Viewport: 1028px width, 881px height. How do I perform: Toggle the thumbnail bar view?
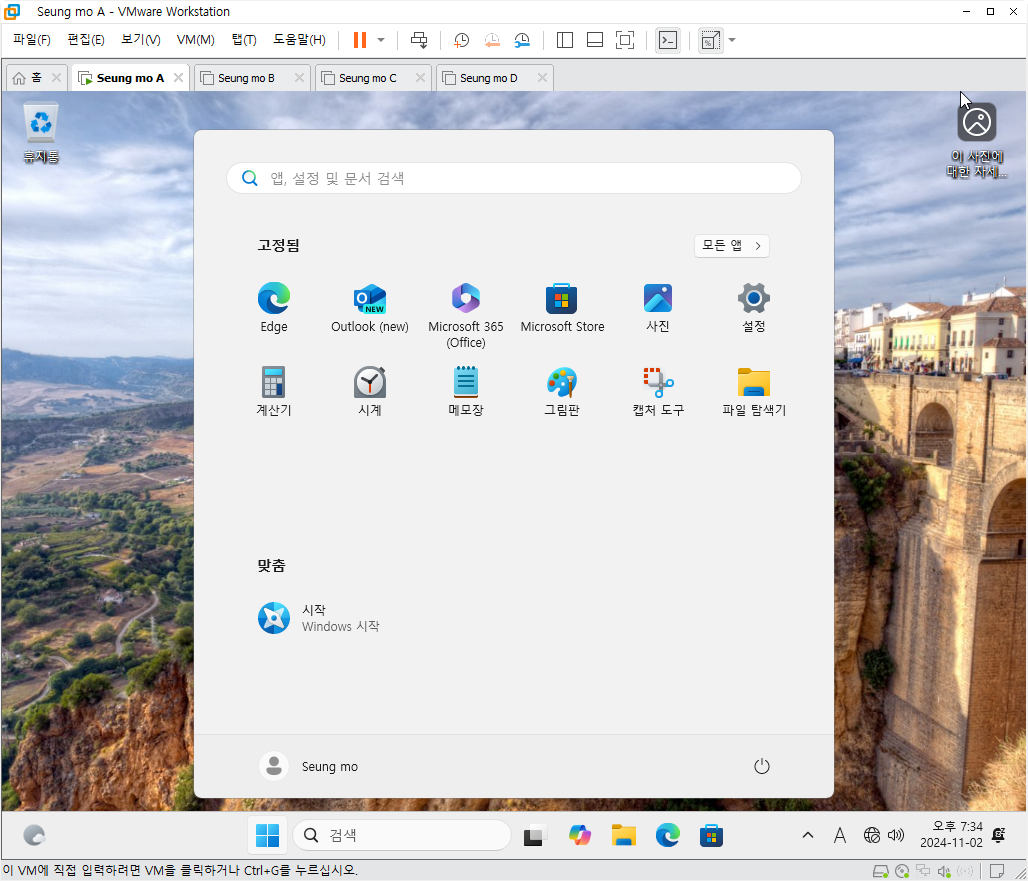595,40
